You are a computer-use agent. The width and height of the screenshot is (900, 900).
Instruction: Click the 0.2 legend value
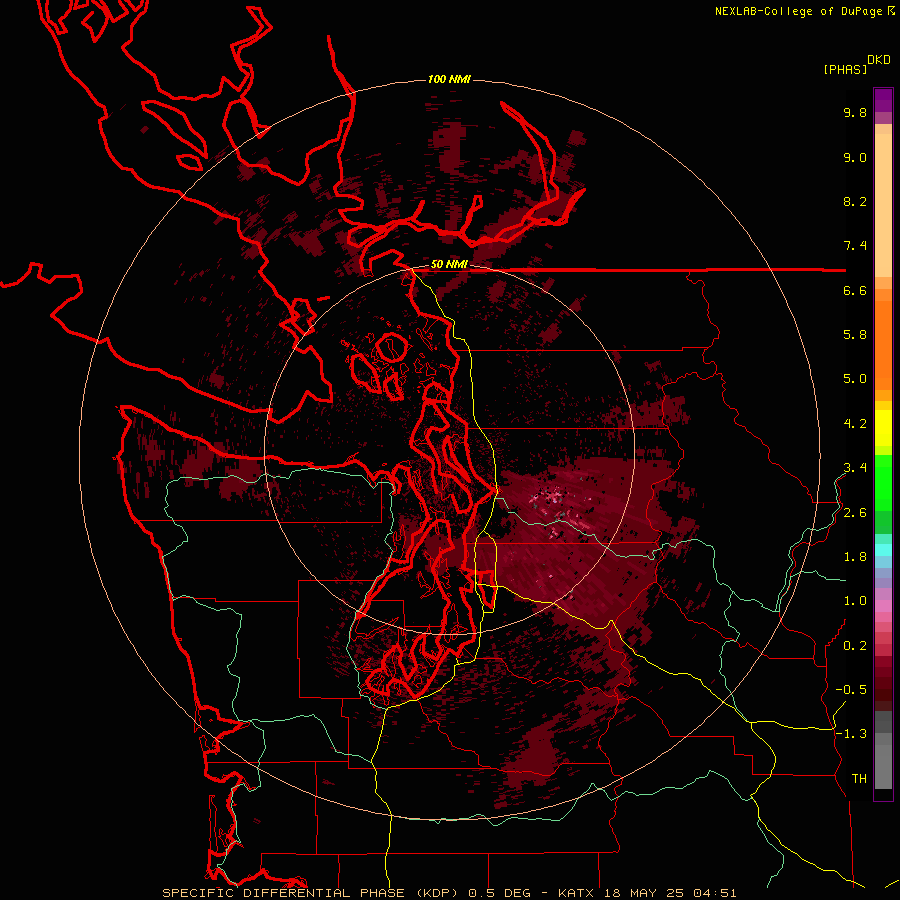pyautogui.click(x=855, y=646)
